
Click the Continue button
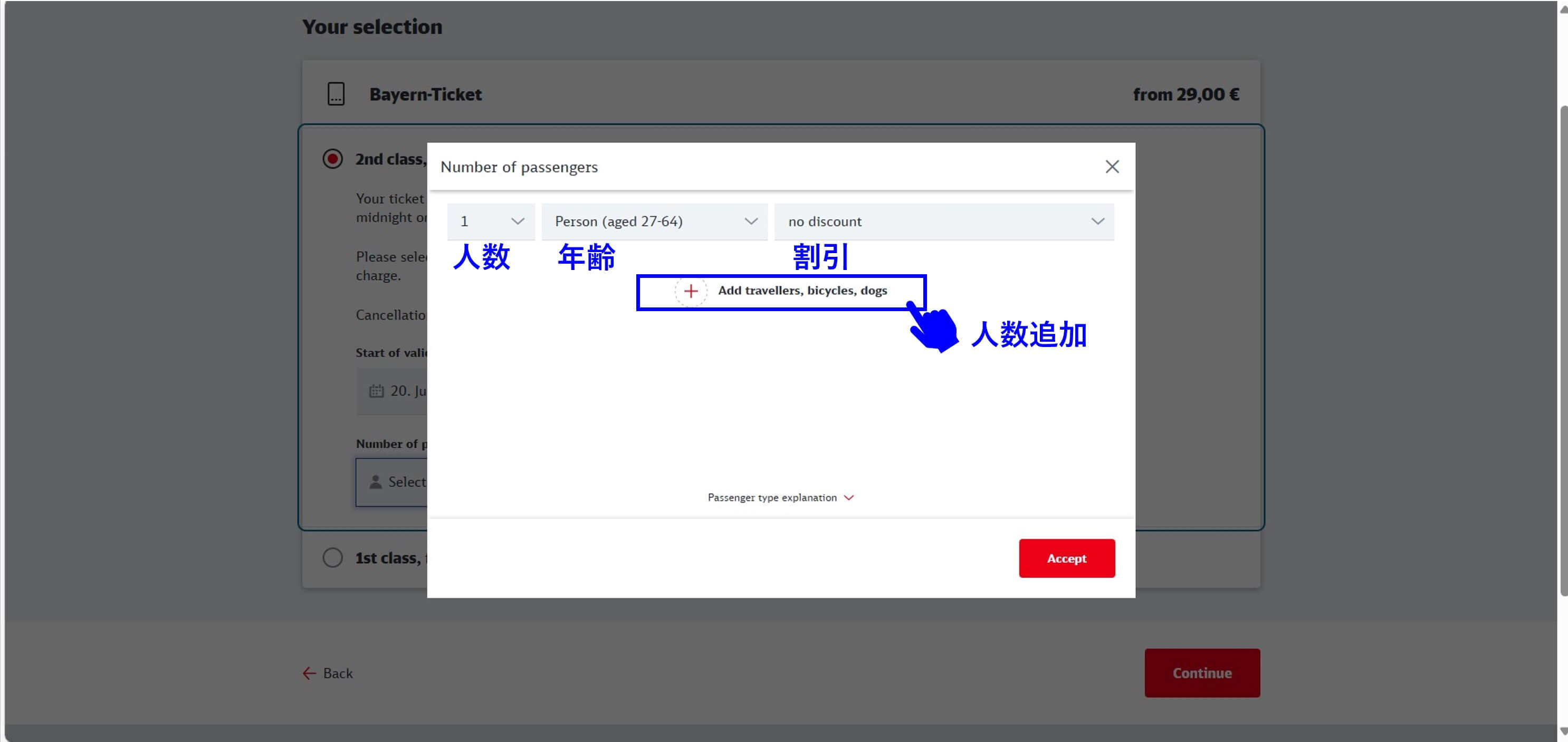(x=1202, y=673)
